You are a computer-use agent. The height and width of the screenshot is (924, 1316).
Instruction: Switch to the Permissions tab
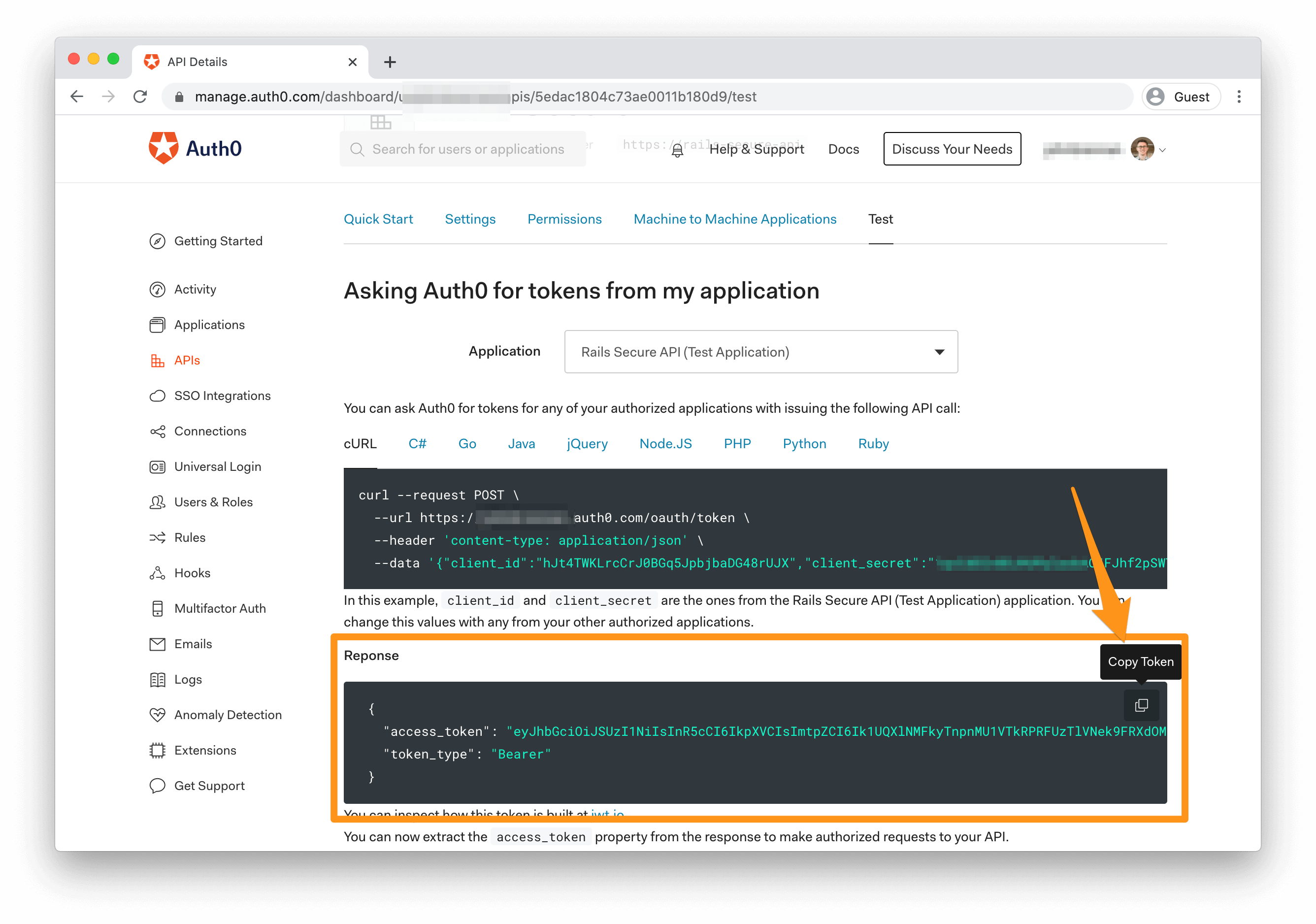[x=564, y=219]
